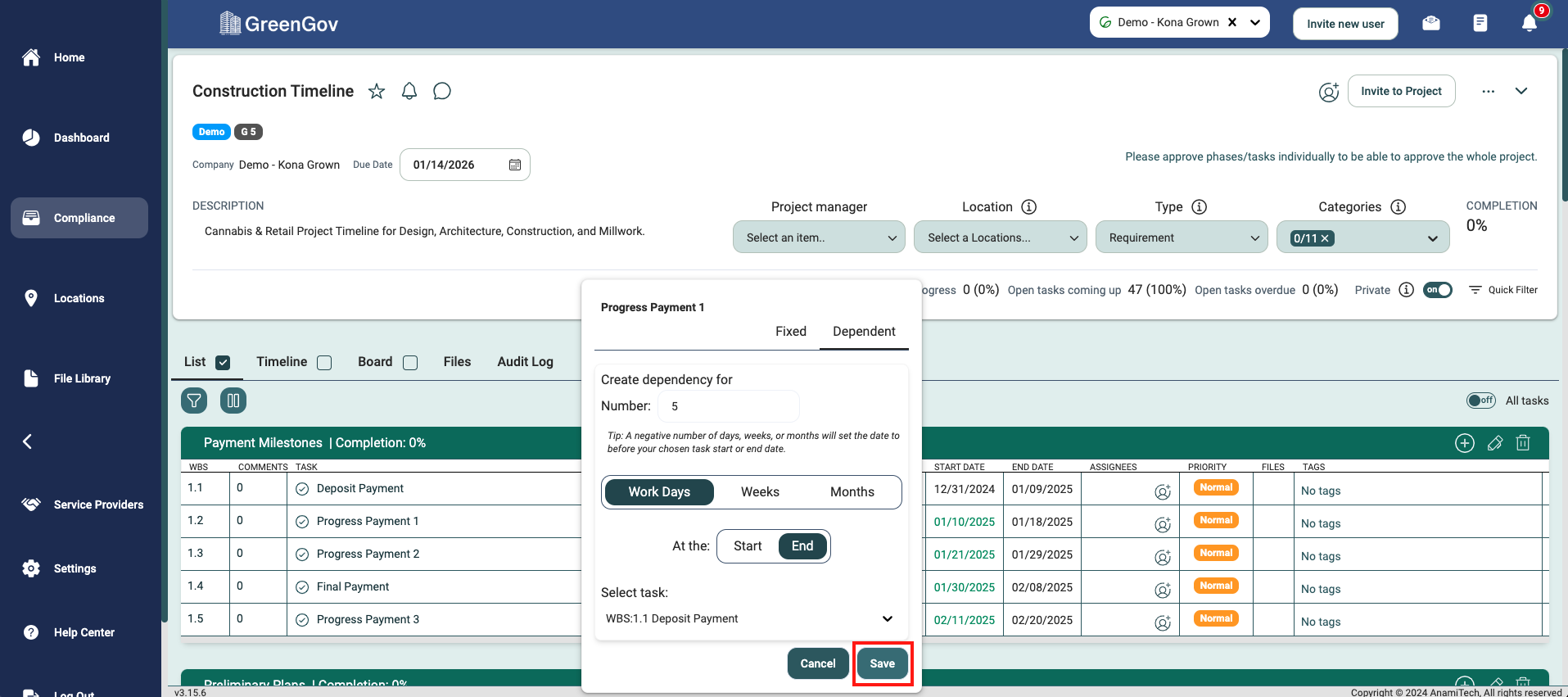Switch to the Fixed tab

tap(791, 331)
